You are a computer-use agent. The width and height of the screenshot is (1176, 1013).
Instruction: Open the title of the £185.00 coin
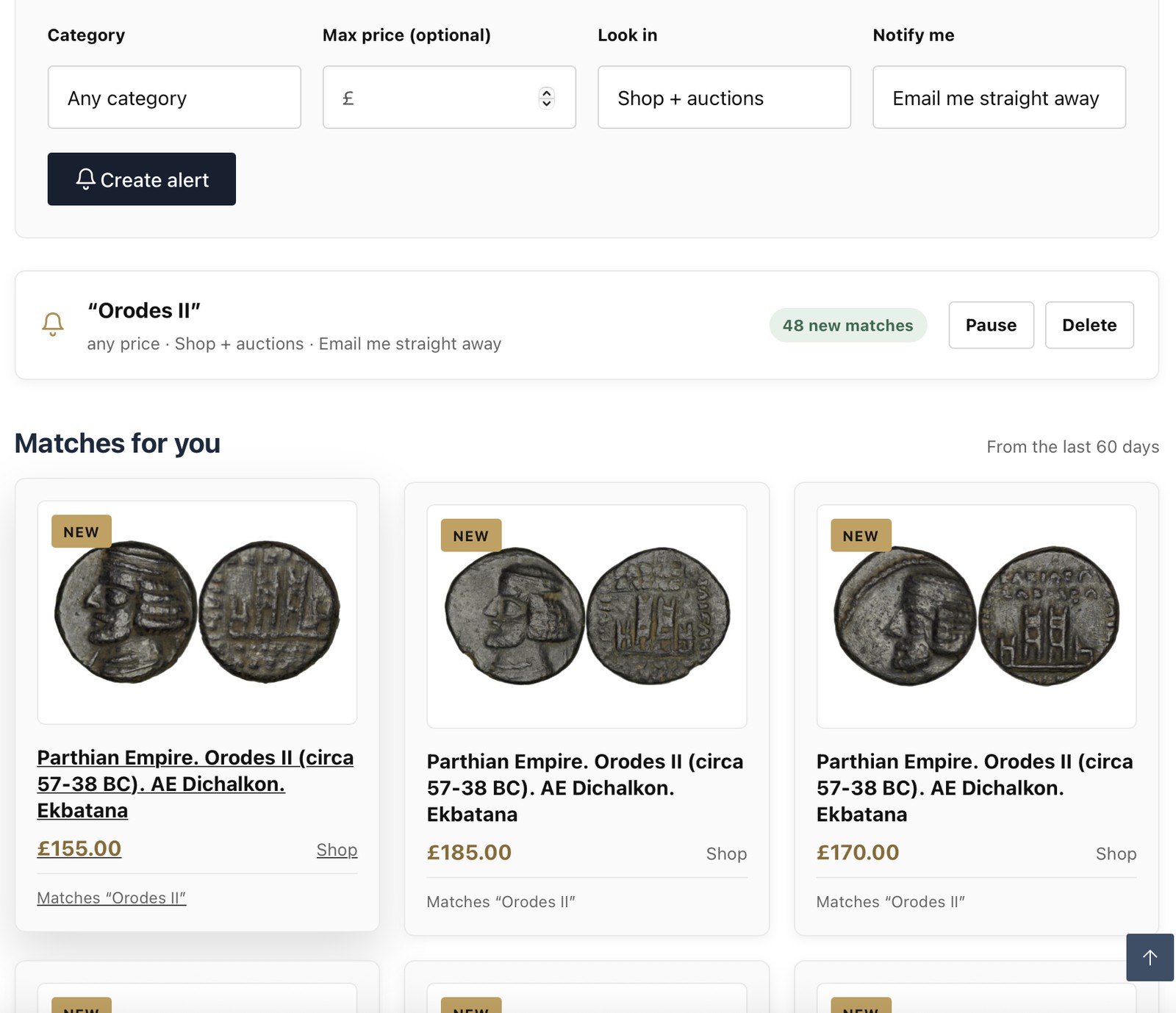click(x=585, y=787)
